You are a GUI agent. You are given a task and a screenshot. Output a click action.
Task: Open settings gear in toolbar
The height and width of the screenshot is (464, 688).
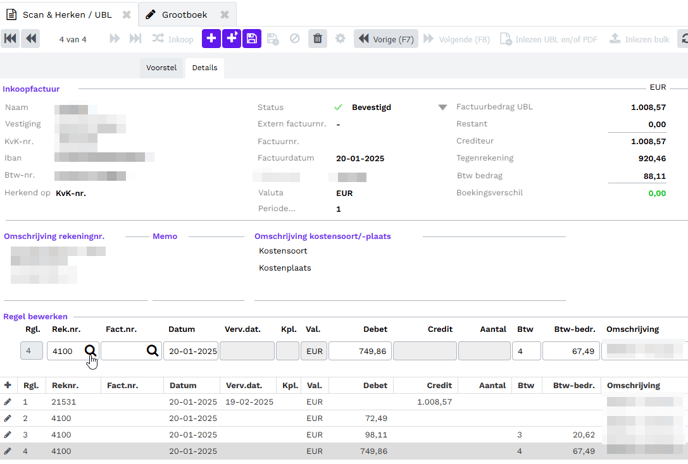[340, 39]
